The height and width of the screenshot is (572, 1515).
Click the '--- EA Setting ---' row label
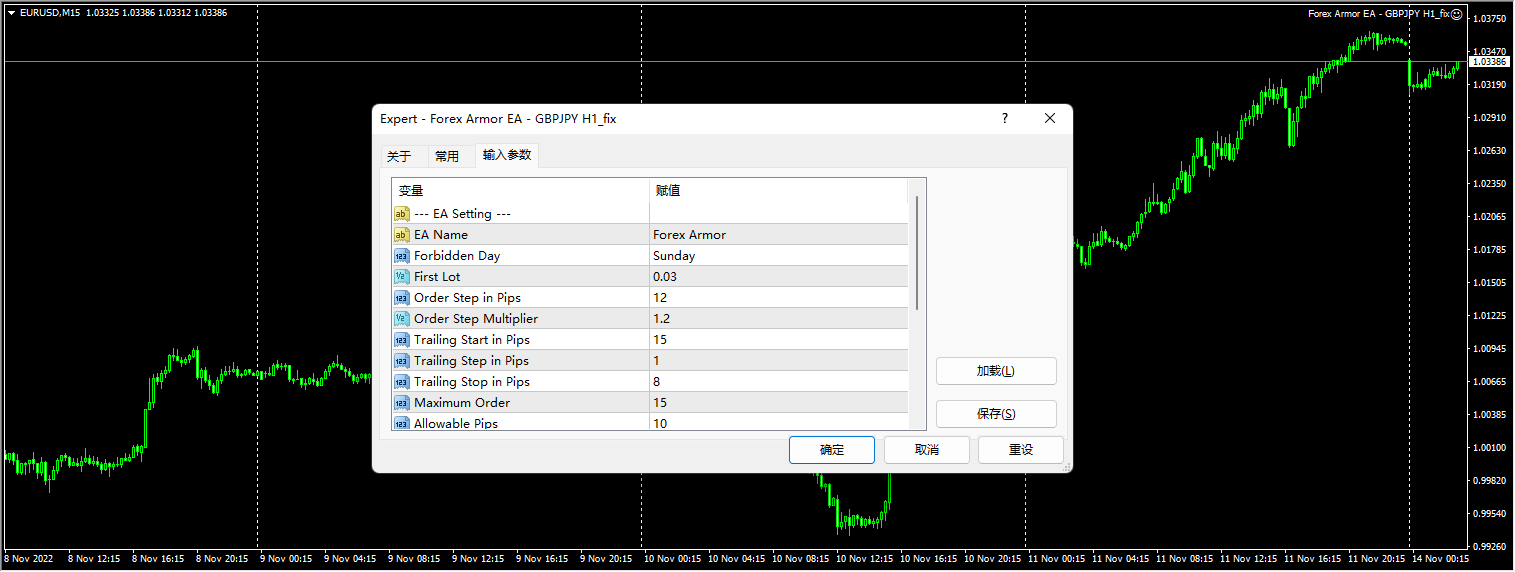coord(463,214)
